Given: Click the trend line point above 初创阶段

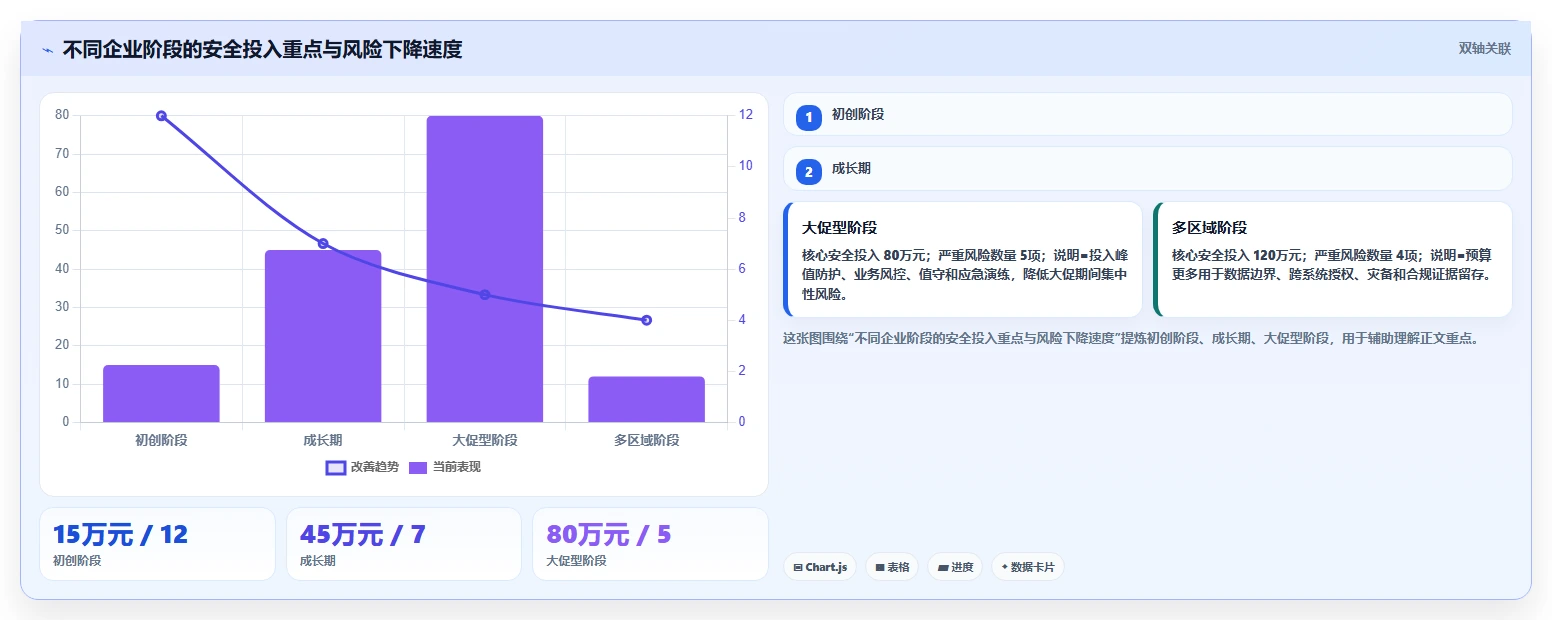Looking at the screenshot, I should click(x=161, y=116).
